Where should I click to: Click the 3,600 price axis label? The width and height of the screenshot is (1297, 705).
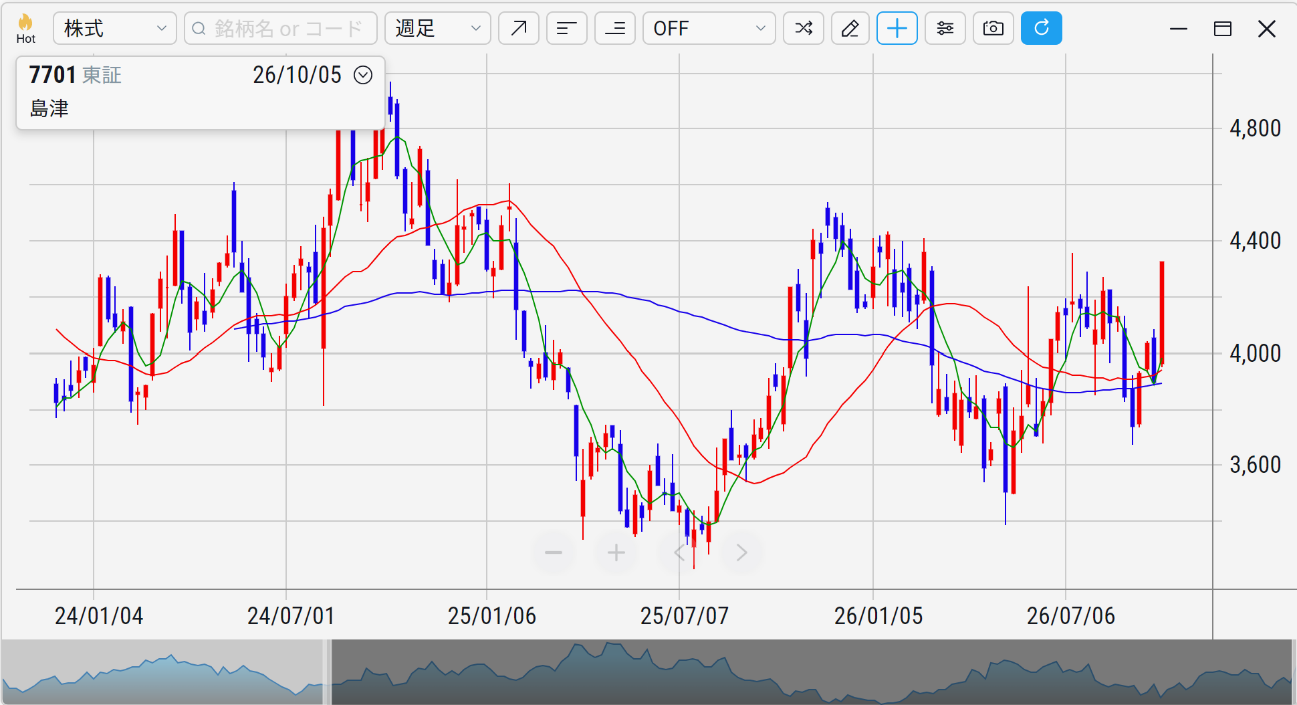tap(1256, 465)
